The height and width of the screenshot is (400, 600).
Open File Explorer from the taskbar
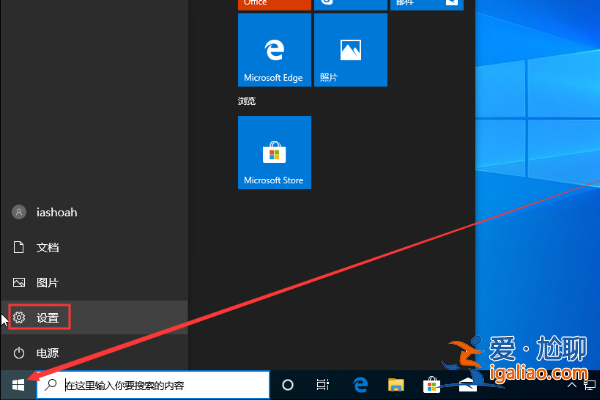pyautogui.click(x=396, y=385)
